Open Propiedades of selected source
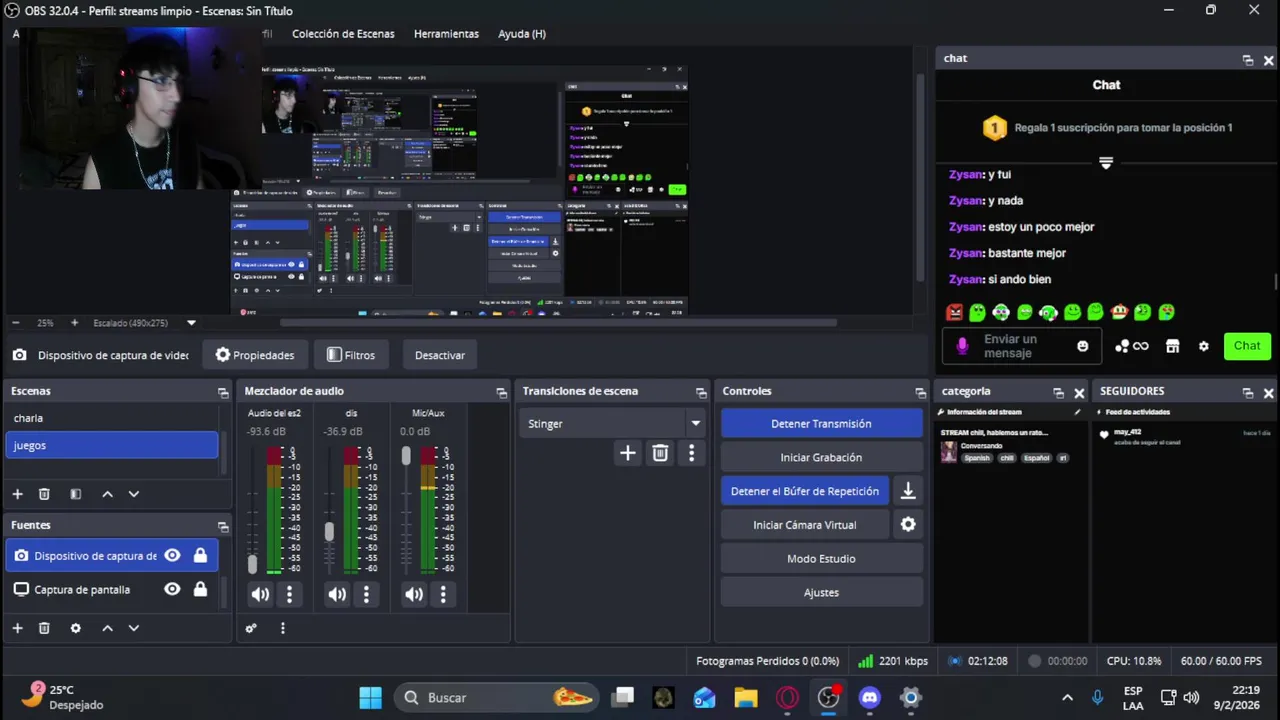This screenshot has height=720, width=1280. (x=255, y=355)
